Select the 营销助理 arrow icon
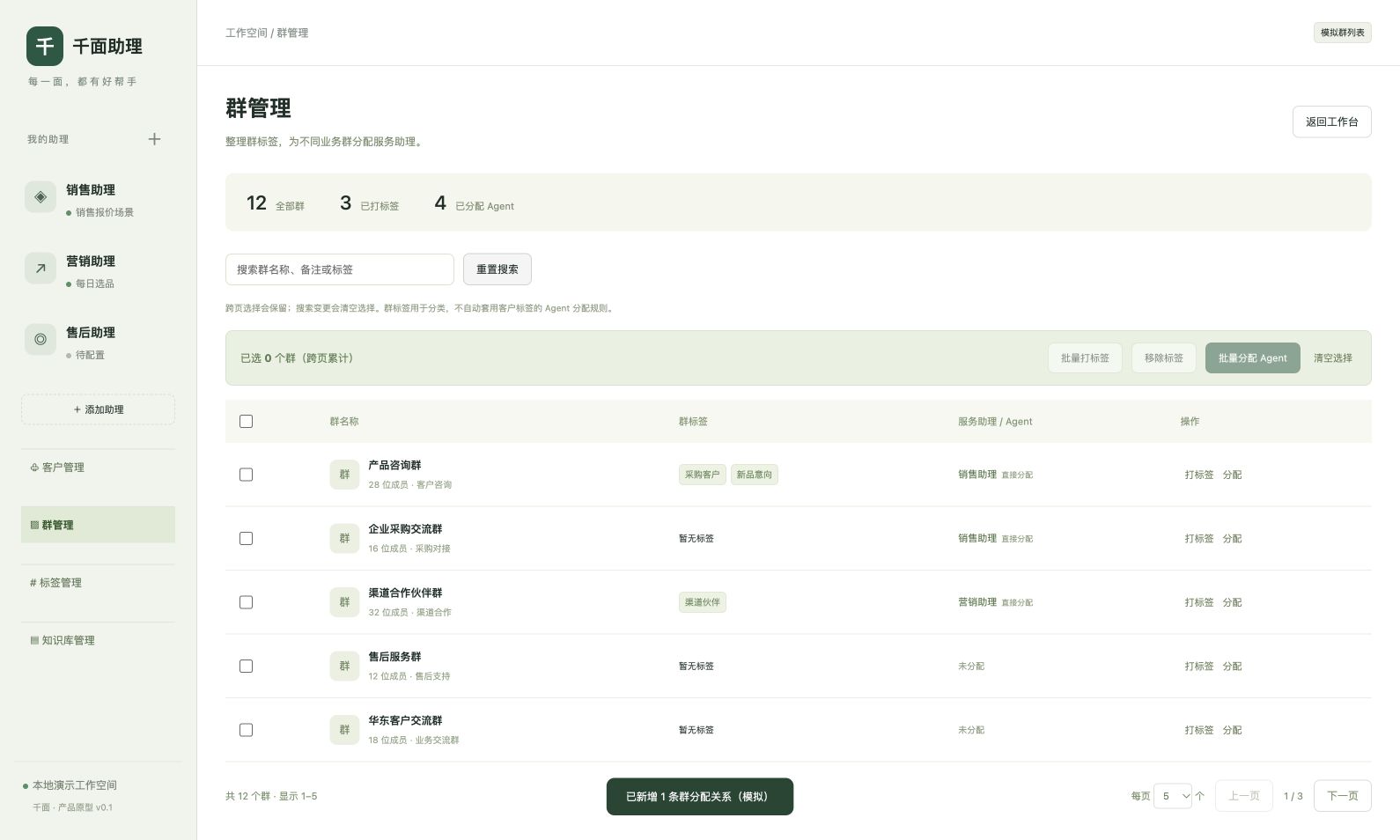 (x=41, y=269)
